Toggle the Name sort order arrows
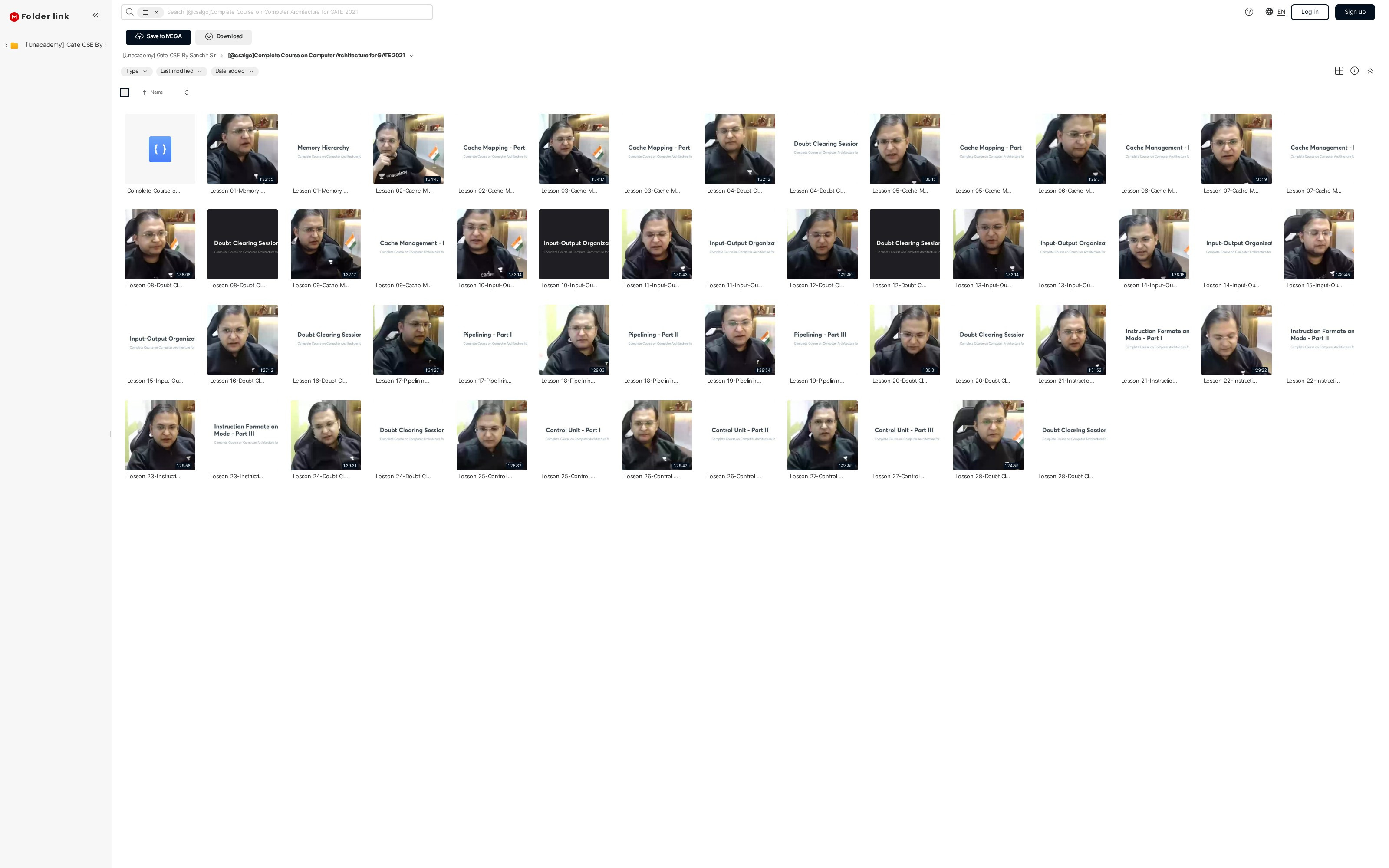Viewport: 1389px width, 868px height. 187,92
